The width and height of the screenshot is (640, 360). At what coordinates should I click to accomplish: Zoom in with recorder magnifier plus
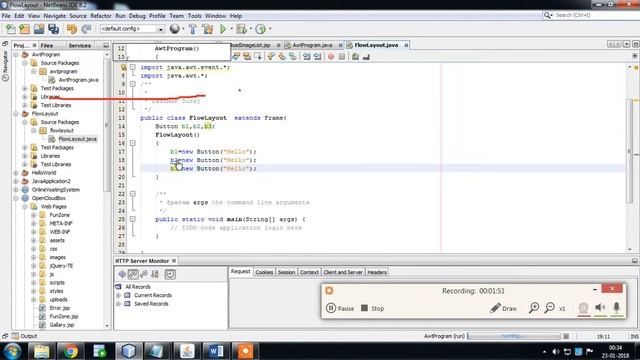pyautogui.click(x=534, y=308)
